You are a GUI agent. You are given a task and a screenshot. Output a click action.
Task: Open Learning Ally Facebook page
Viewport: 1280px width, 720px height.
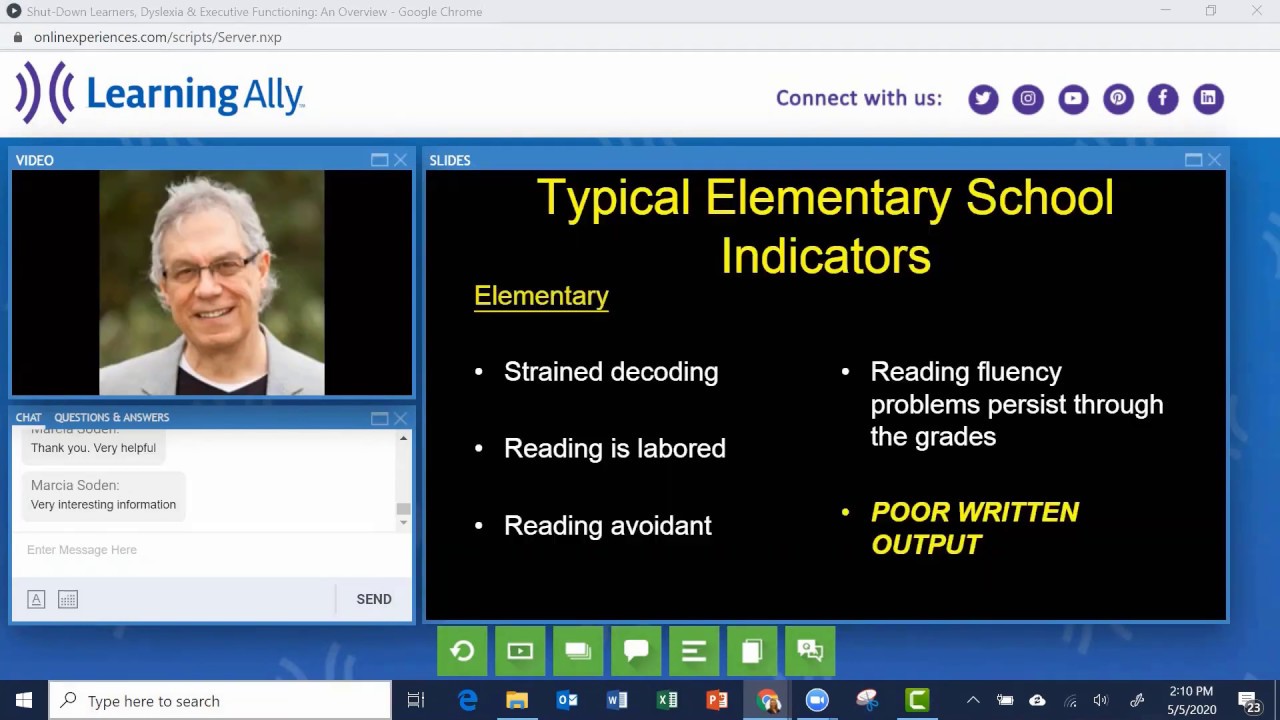pyautogui.click(x=1163, y=98)
